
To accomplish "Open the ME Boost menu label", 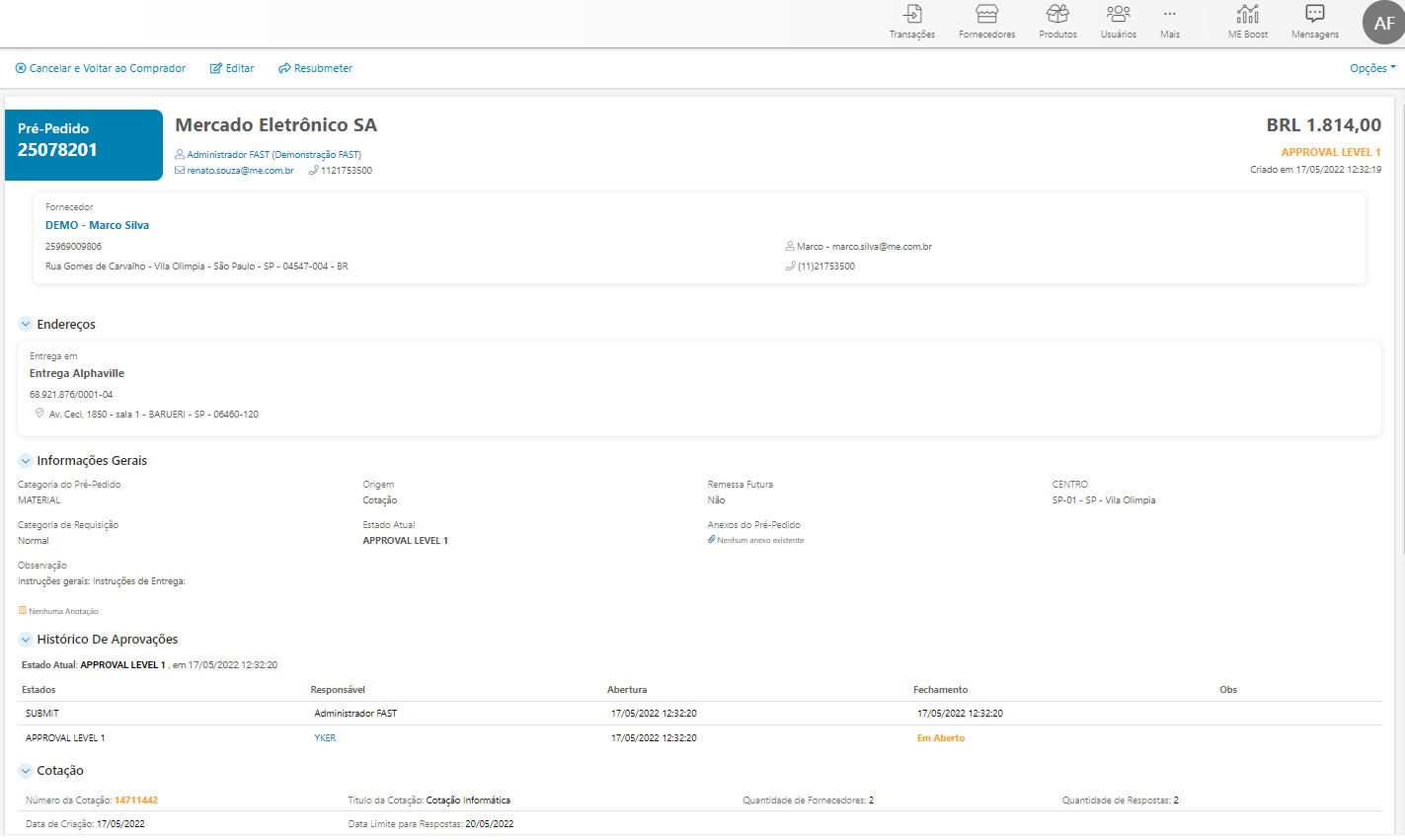I will coord(1248,35).
